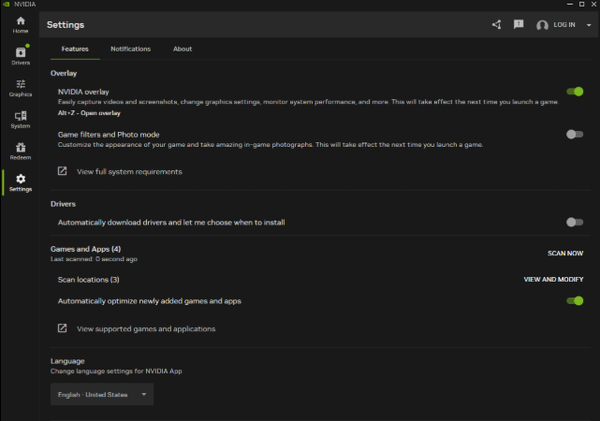Click the Settings gear in sidebar
Screen dimensions: 600x421
(x=20, y=182)
